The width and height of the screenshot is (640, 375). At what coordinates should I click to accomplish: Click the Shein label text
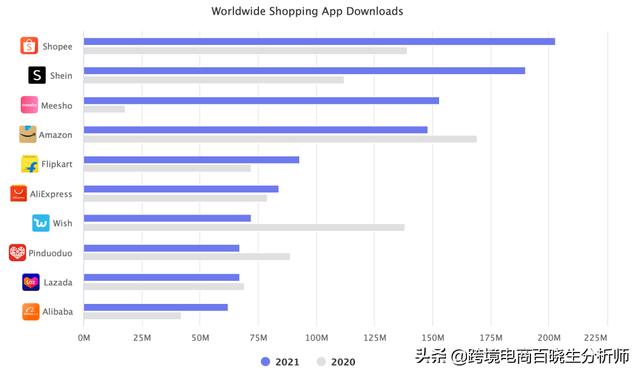pyautogui.click(x=61, y=75)
